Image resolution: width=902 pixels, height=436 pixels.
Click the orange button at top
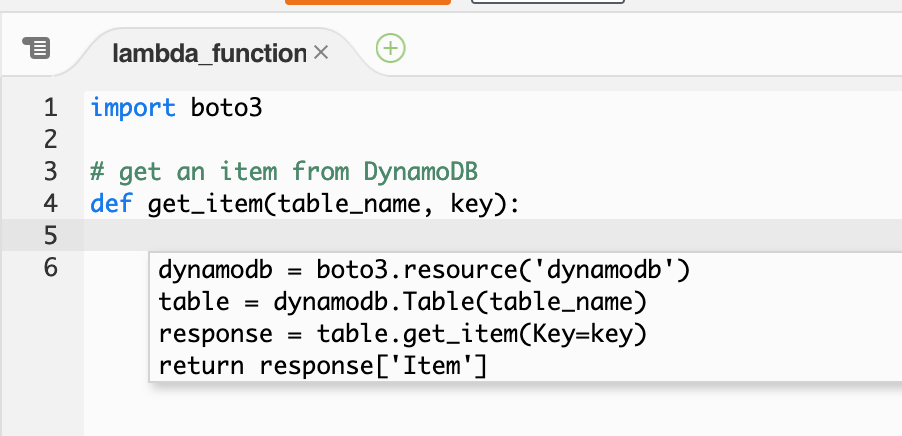click(x=368, y=2)
